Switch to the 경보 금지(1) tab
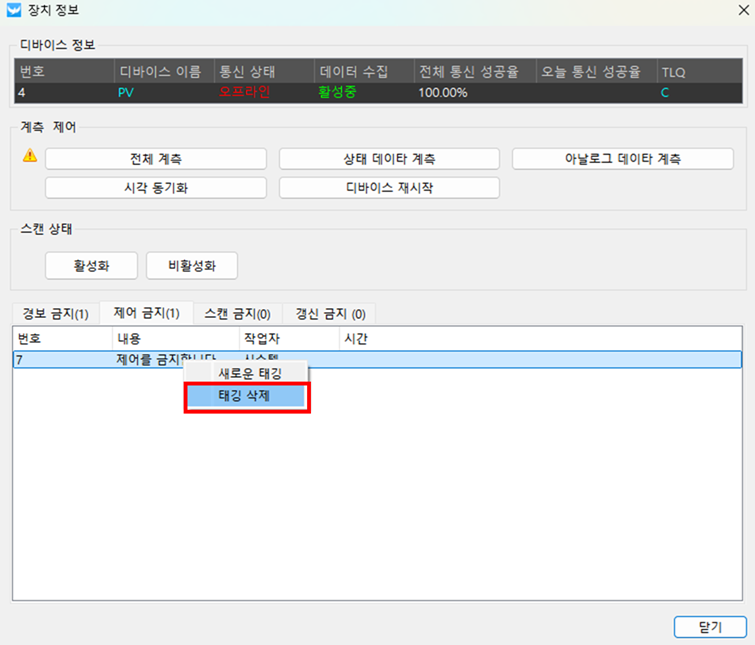Screen dimensions: 755x645 56,314
